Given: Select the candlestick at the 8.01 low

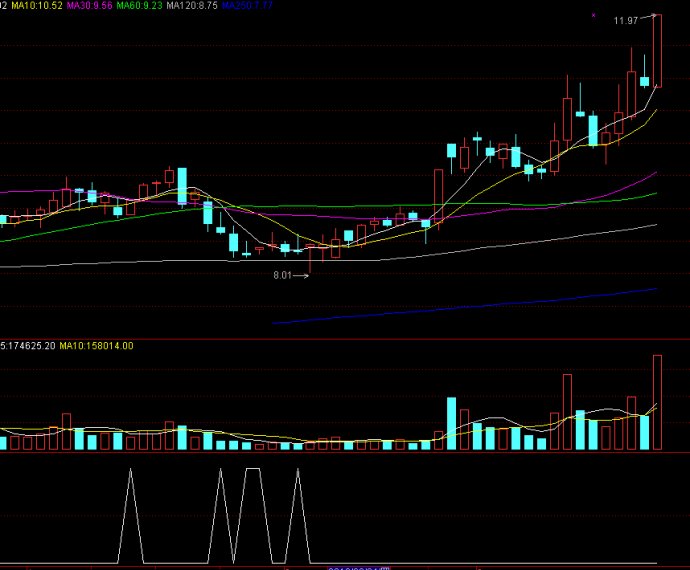Looking at the screenshot, I should click(x=310, y=256).
